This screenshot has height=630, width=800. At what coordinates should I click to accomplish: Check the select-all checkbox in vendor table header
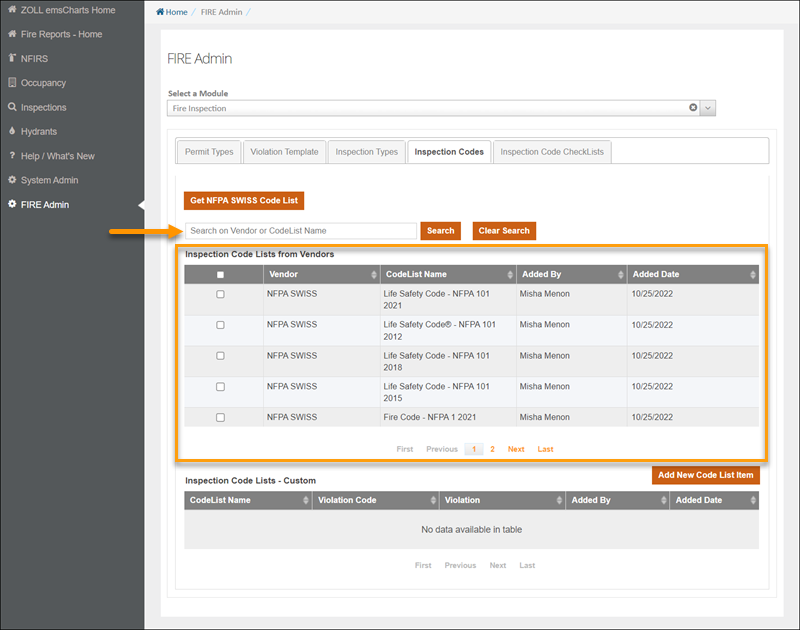[x=220, y=274]
